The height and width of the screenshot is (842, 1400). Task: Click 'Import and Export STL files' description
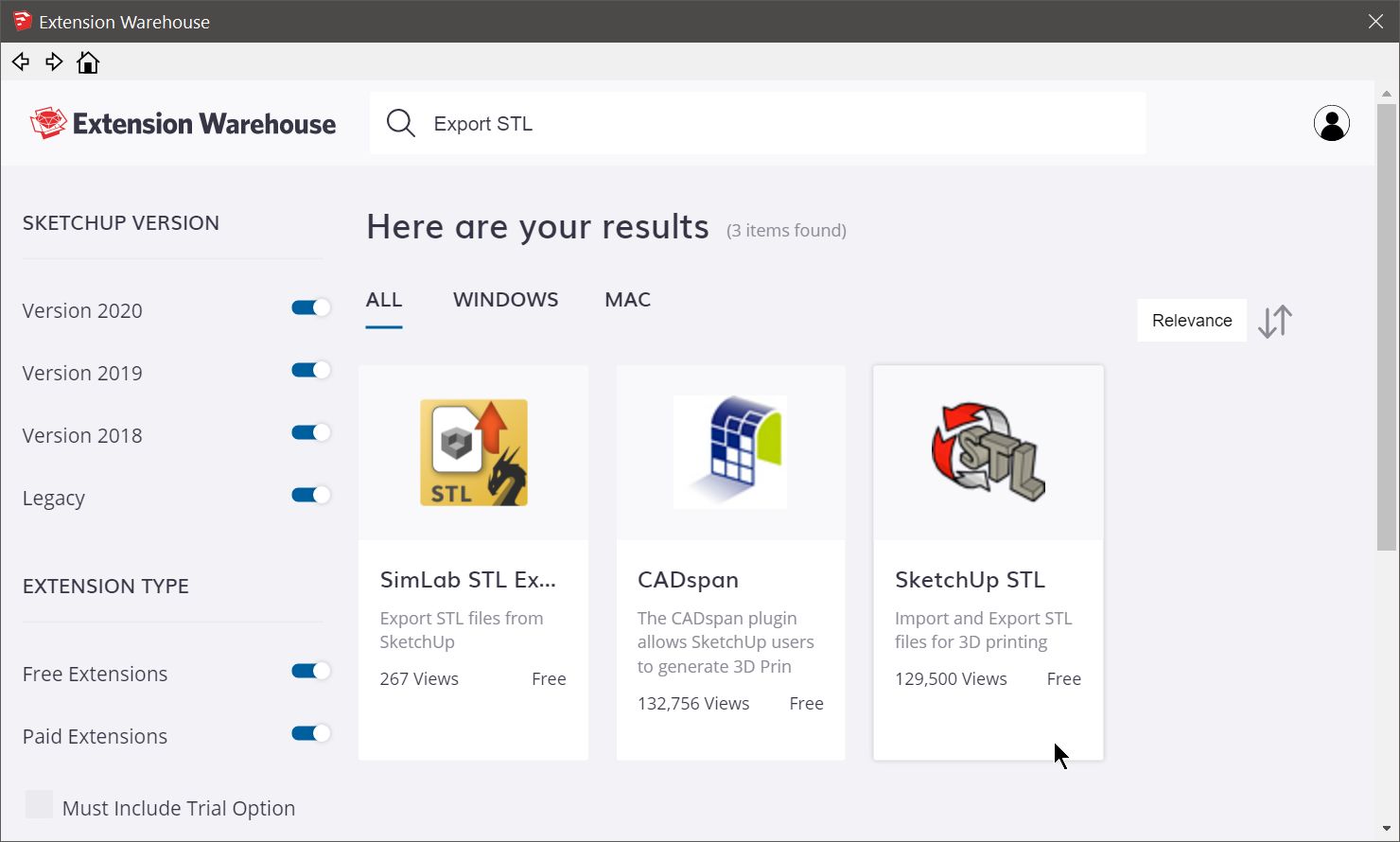[984, 630]
